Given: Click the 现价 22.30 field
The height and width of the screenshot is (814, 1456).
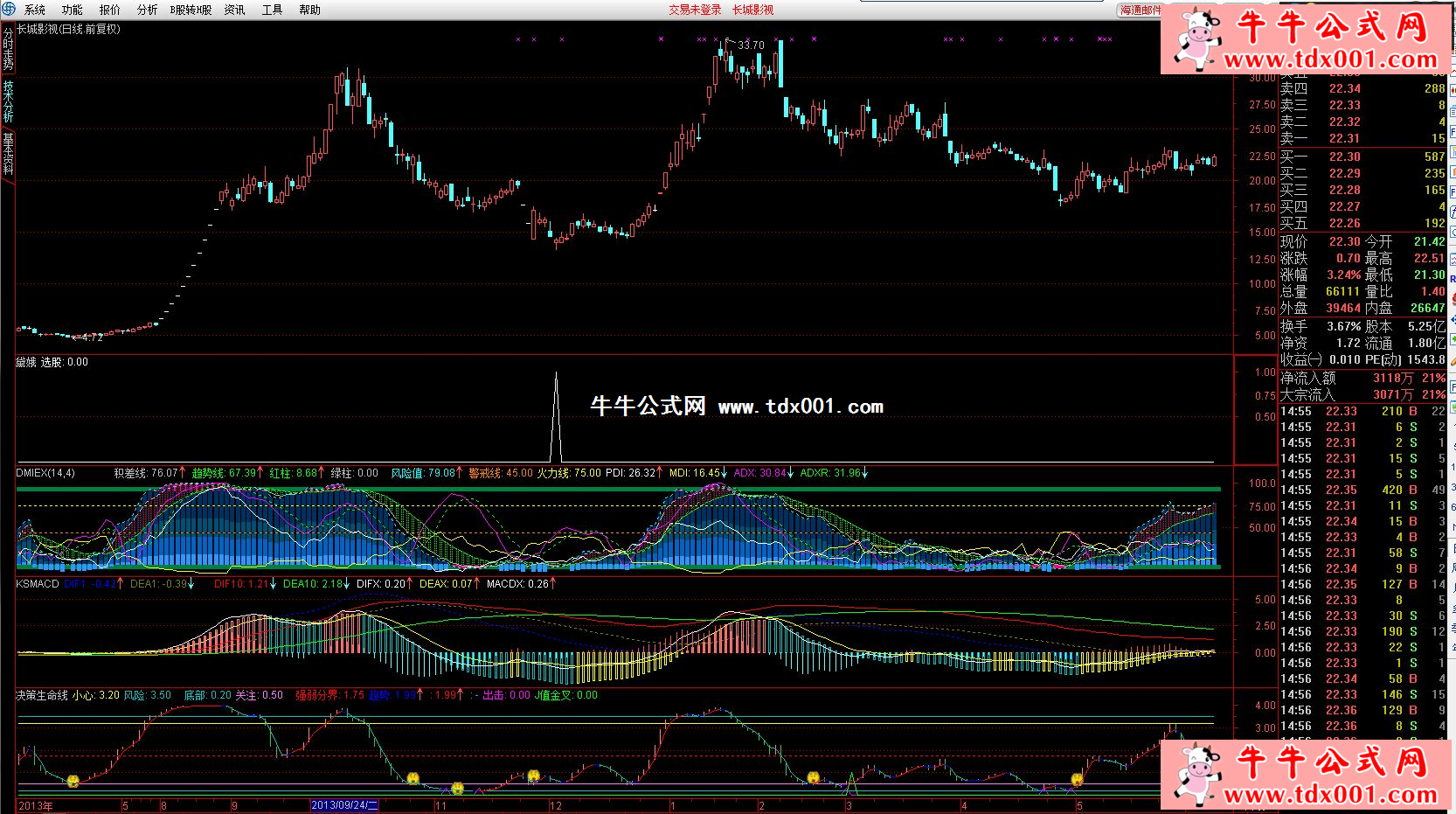Looking at the screenshot, I should [1321, 241].
